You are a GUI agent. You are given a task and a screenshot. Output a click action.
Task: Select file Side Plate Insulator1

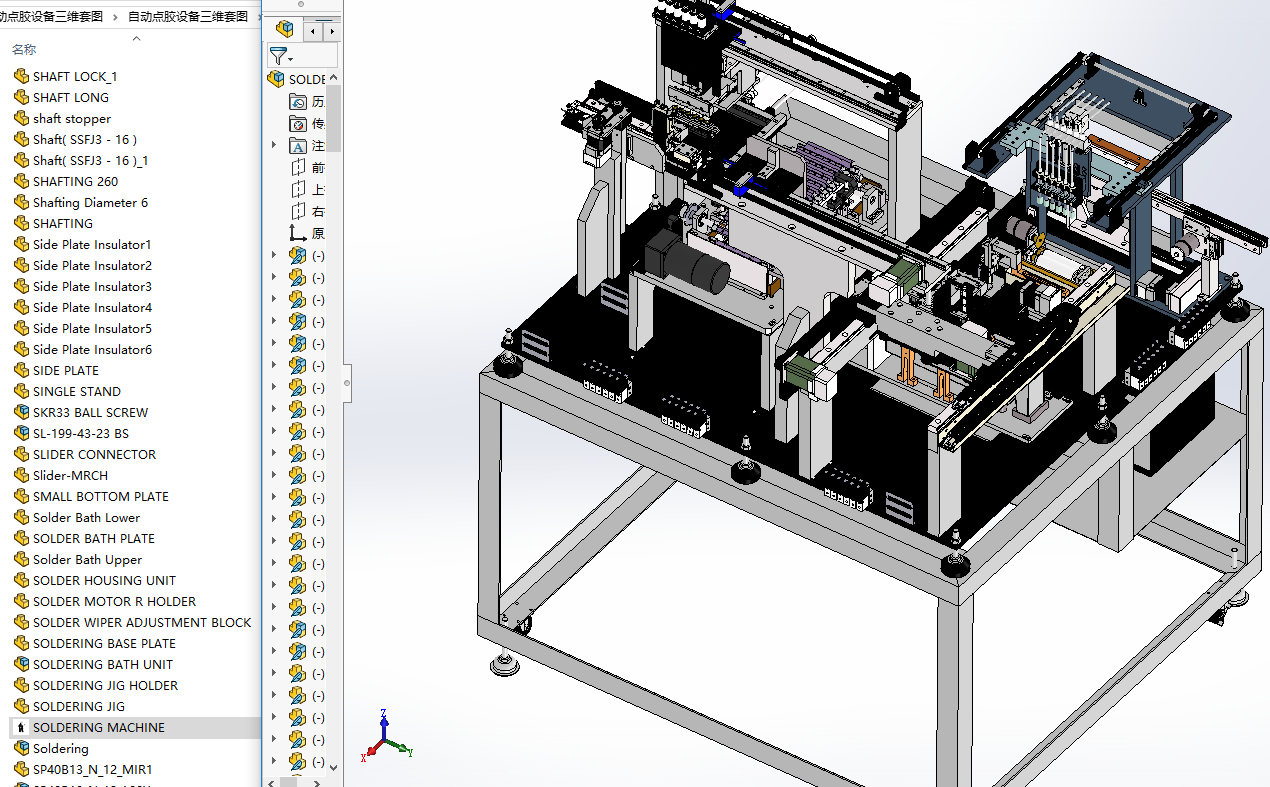[92, 244]
